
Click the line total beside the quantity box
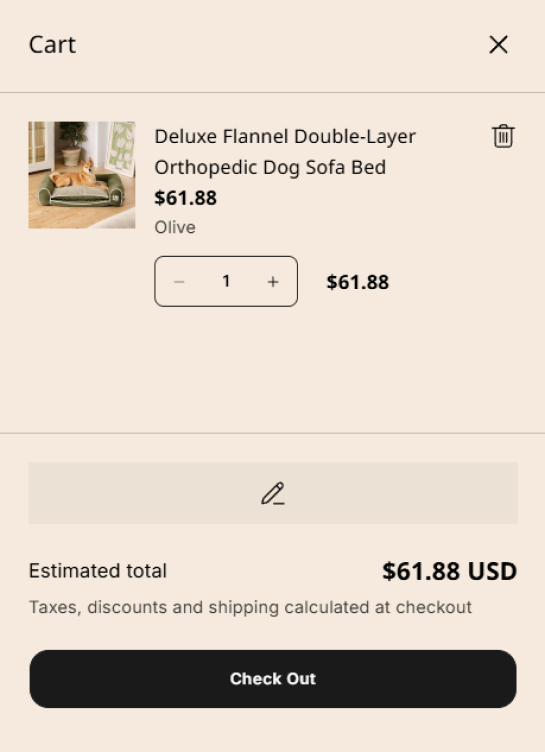pyautogui.click(x=357, y=282)
